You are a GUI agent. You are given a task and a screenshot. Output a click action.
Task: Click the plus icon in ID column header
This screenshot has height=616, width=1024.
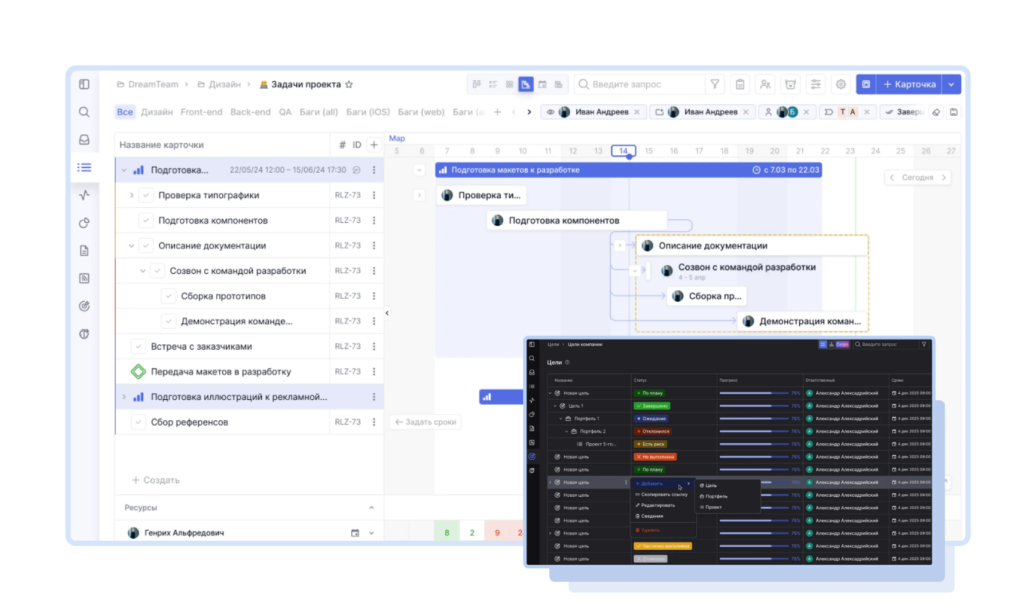(x=374, y=145)
